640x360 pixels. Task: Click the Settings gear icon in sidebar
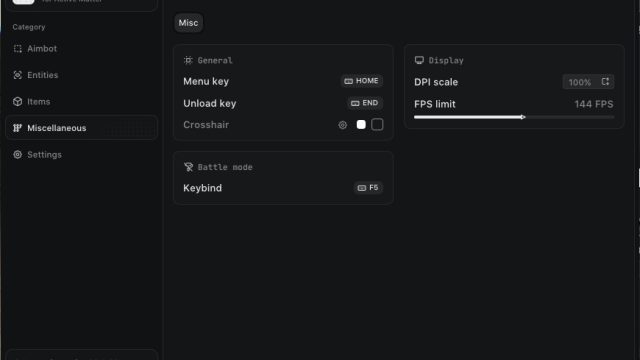pos(18,155)
